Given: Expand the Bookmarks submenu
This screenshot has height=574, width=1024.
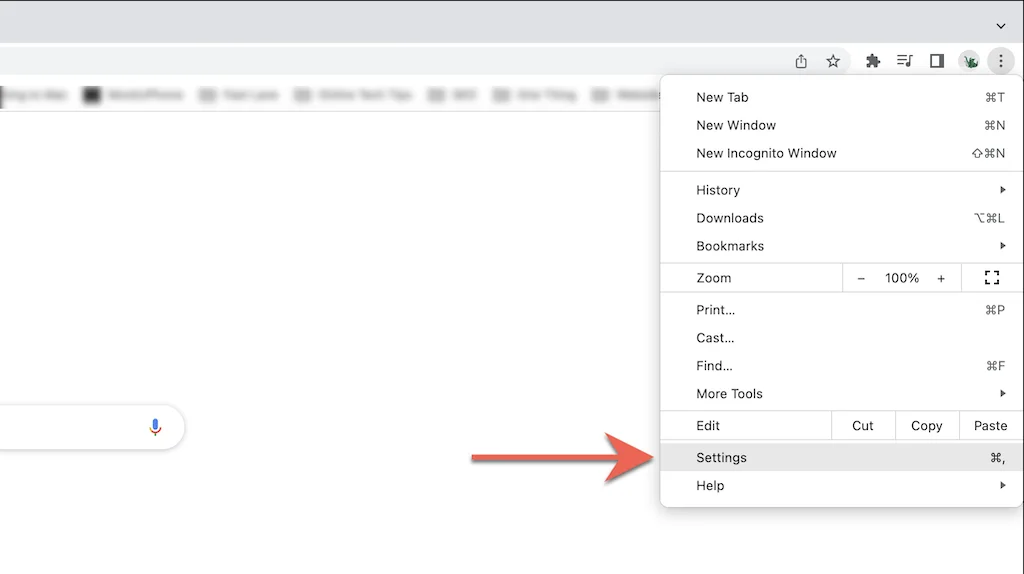Looking at the screenshot, I should click(841, 246).
